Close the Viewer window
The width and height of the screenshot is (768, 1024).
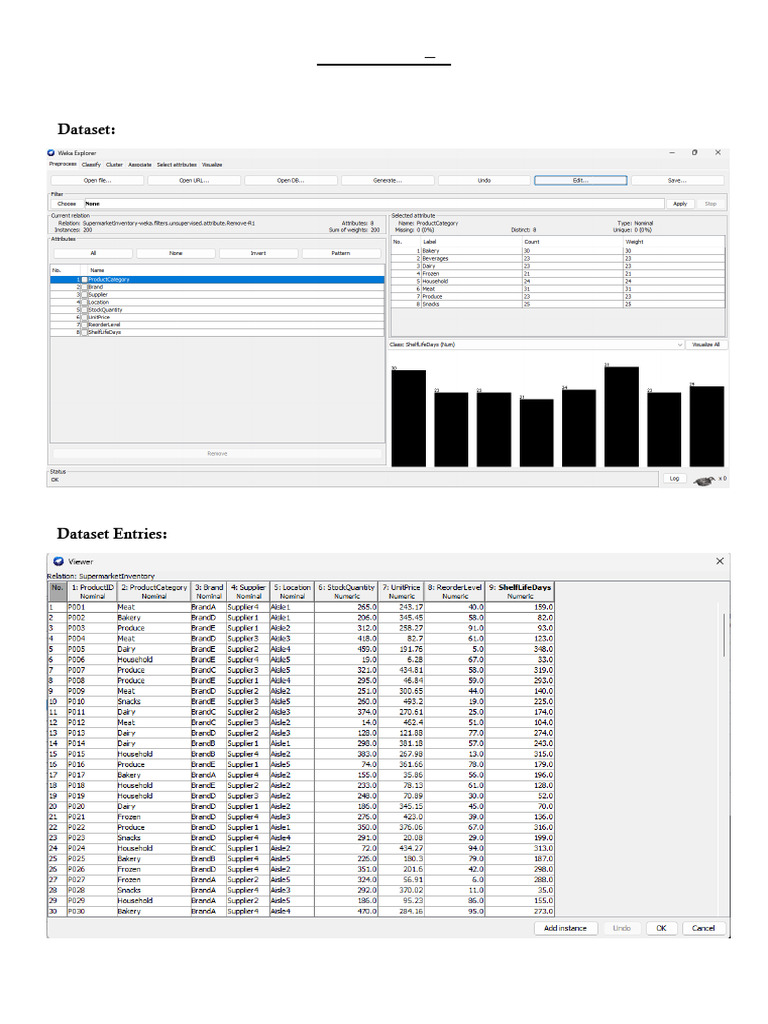pos(719,561)
